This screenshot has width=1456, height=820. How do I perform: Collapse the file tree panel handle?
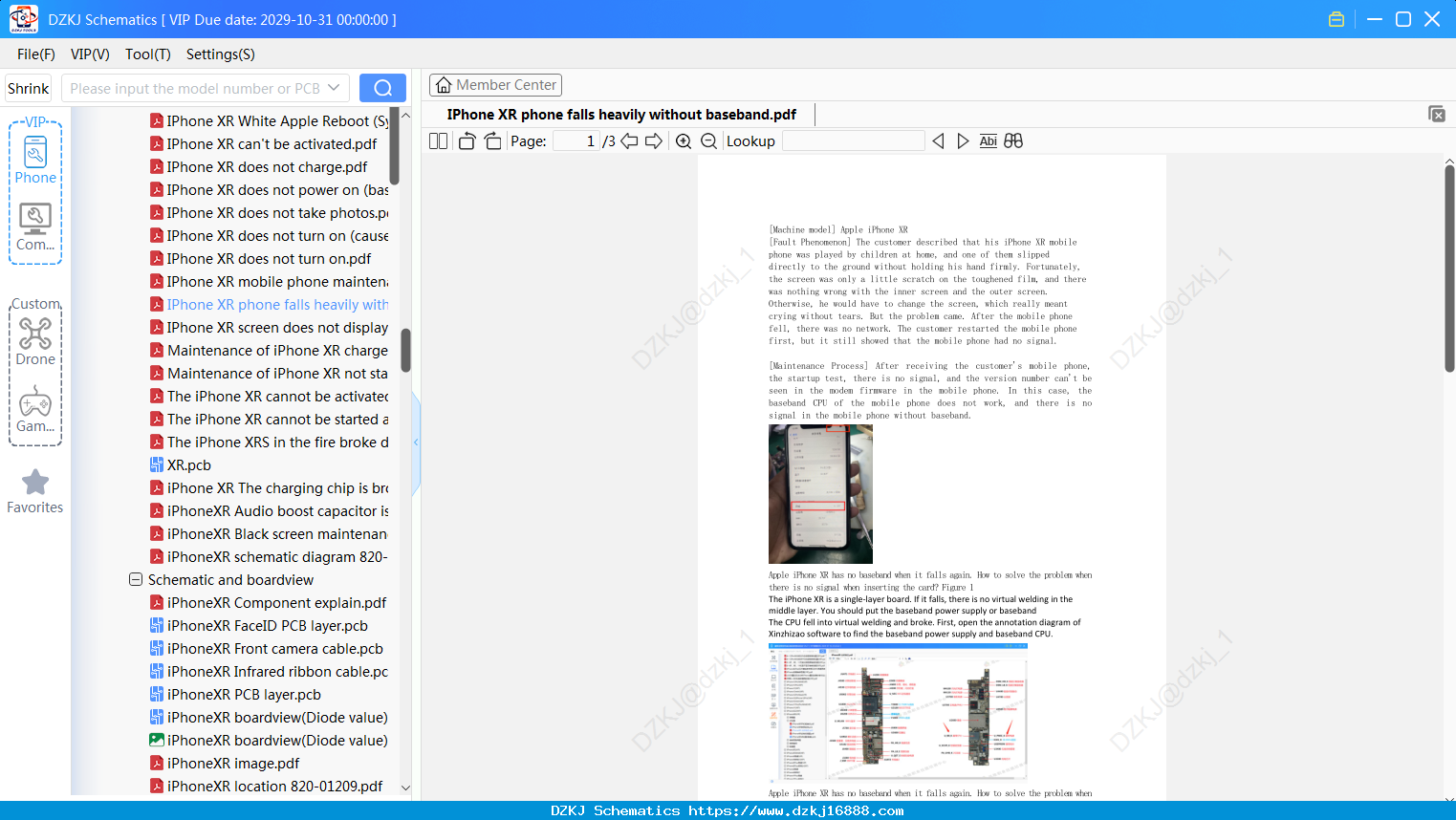417,442
